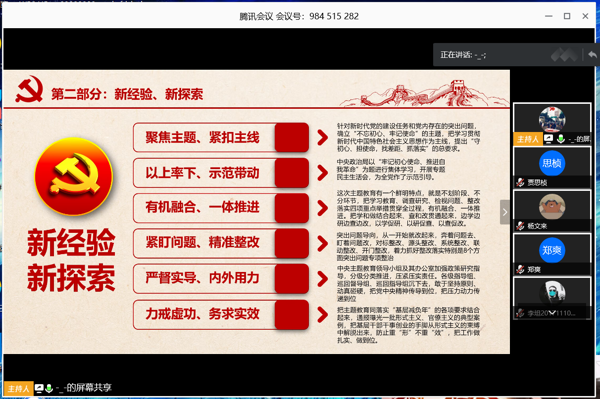This screenshot has height=399, width=600.
Task: Click the participant name 贾思桢
Action: coord(537,183)
